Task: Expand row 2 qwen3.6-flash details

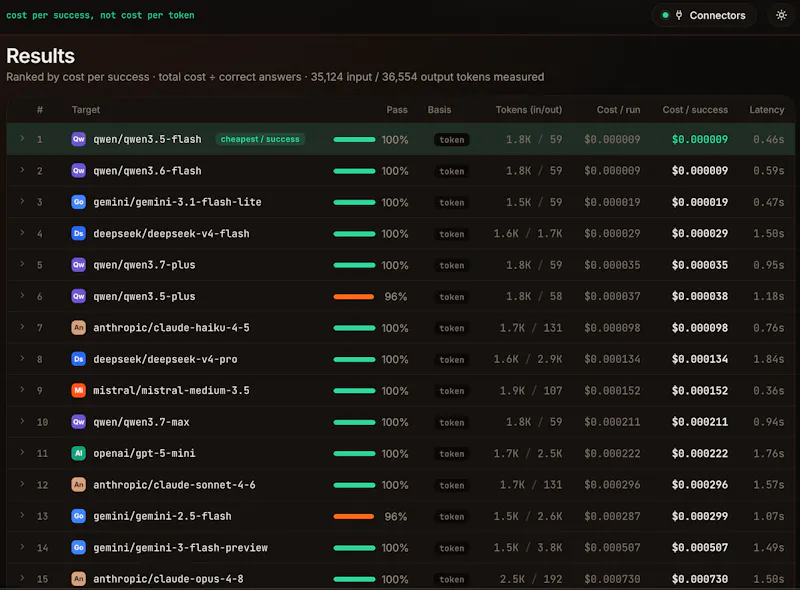Action: click(x=22, y=170)
